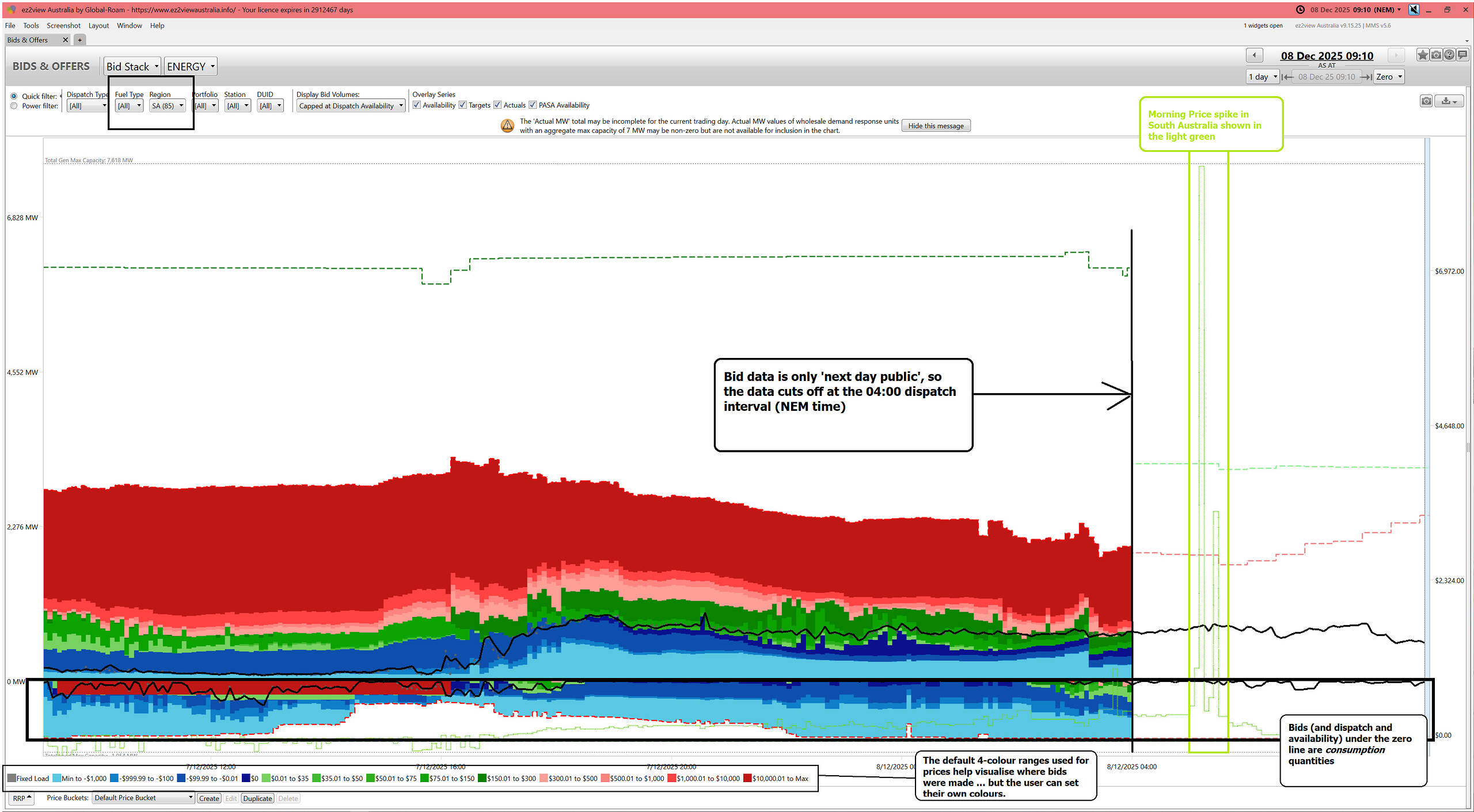This screenshot has width=1474, height=812.
Task: Click the header camera screenshot icon
Action: coord(1436,55)
